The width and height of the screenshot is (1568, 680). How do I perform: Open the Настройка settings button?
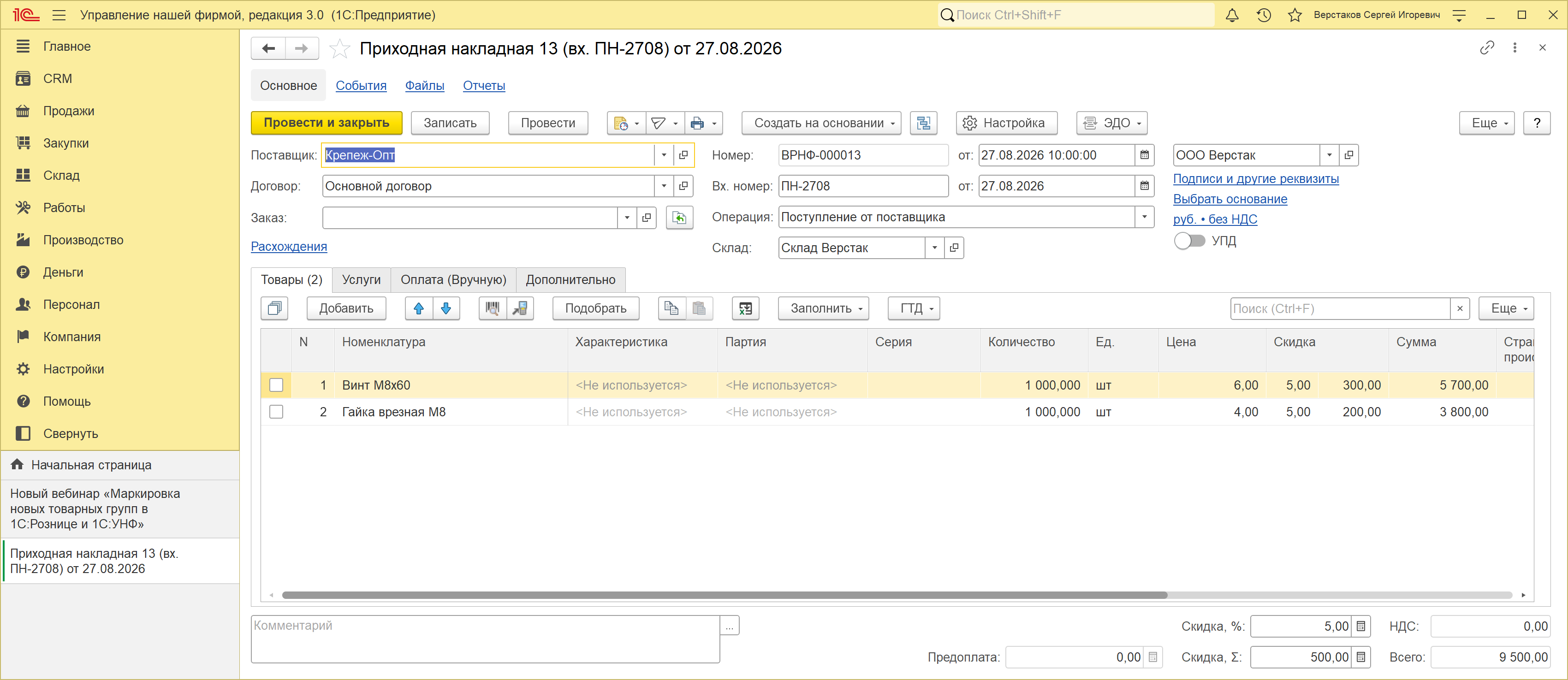click(x=1007, y=123)
